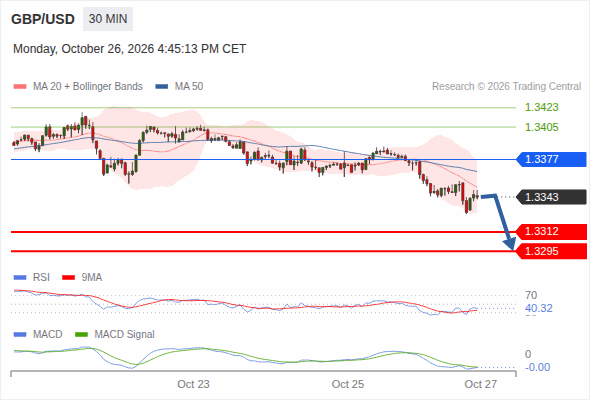Click the MACD Signal legend label
Screen dimensions: 590x400
tap(125, 335)
